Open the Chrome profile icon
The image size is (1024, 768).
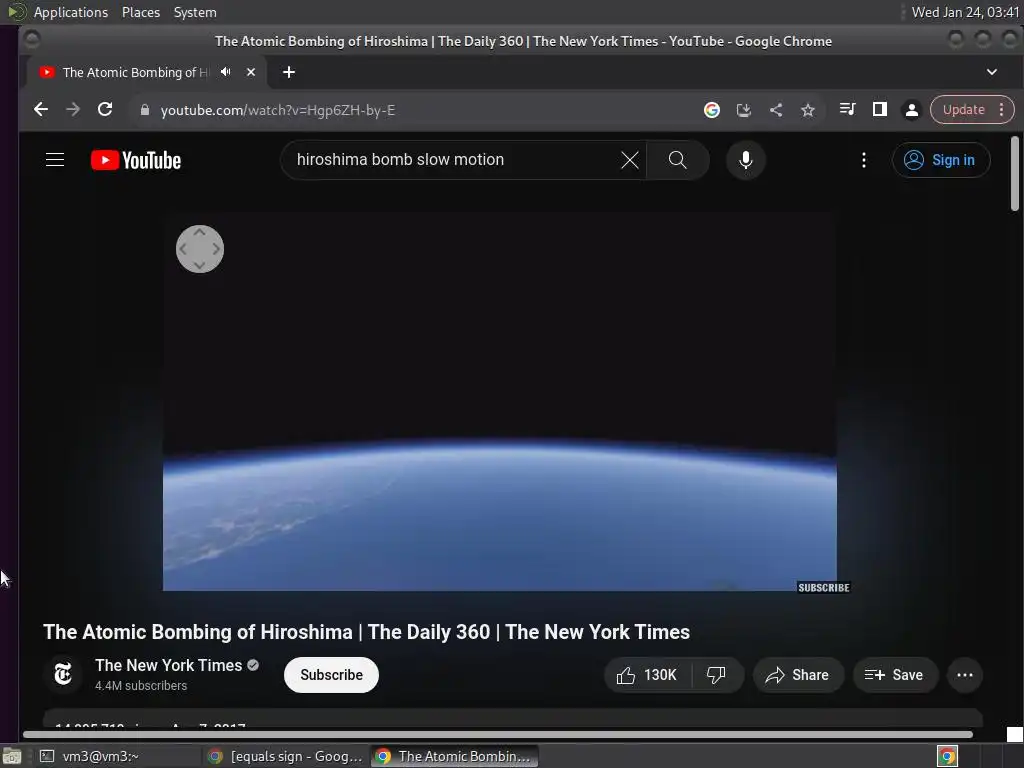click(x=912, y=110)
